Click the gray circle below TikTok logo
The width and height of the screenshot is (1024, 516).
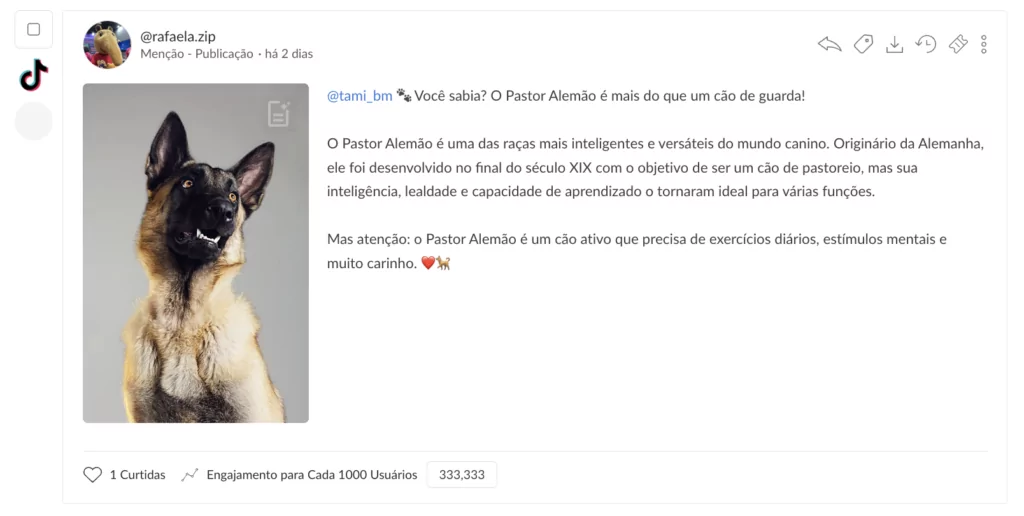point(33,121)
